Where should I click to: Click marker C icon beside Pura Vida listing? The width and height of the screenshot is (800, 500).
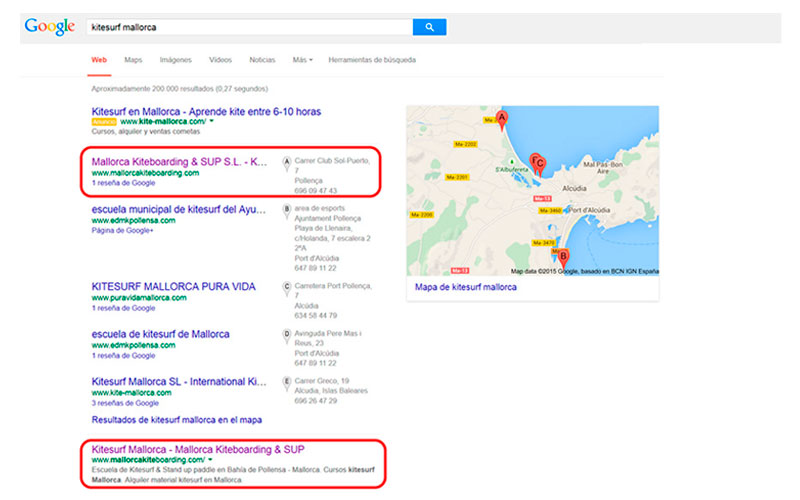[287, 288]
